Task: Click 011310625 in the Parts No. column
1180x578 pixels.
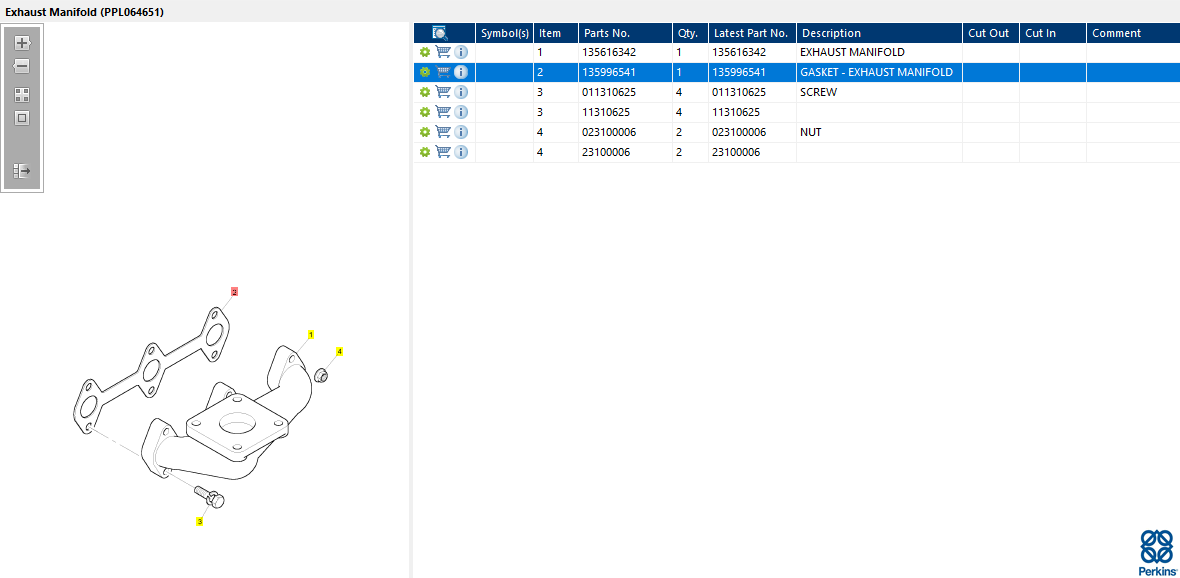Action: [610, 92]
